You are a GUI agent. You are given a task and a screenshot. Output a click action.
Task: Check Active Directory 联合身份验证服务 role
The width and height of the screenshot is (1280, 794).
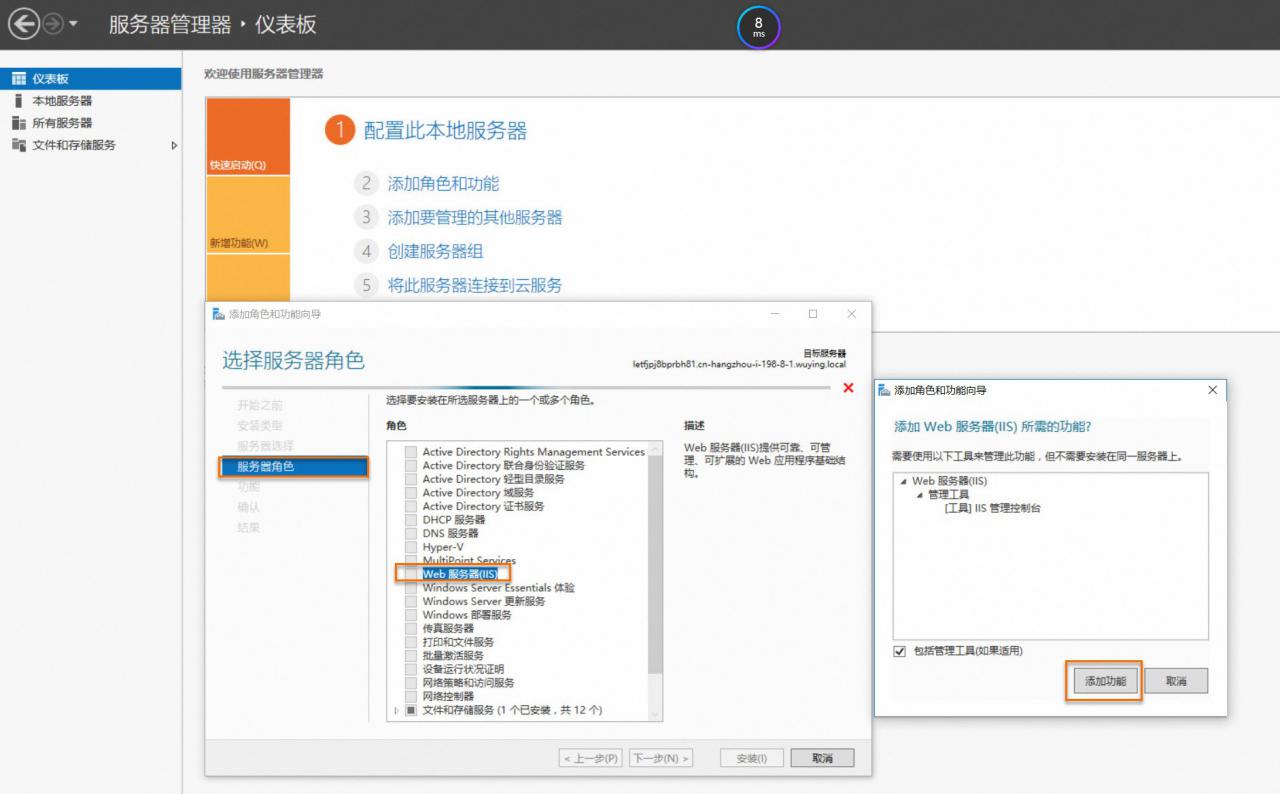click(x=411, y=466)
